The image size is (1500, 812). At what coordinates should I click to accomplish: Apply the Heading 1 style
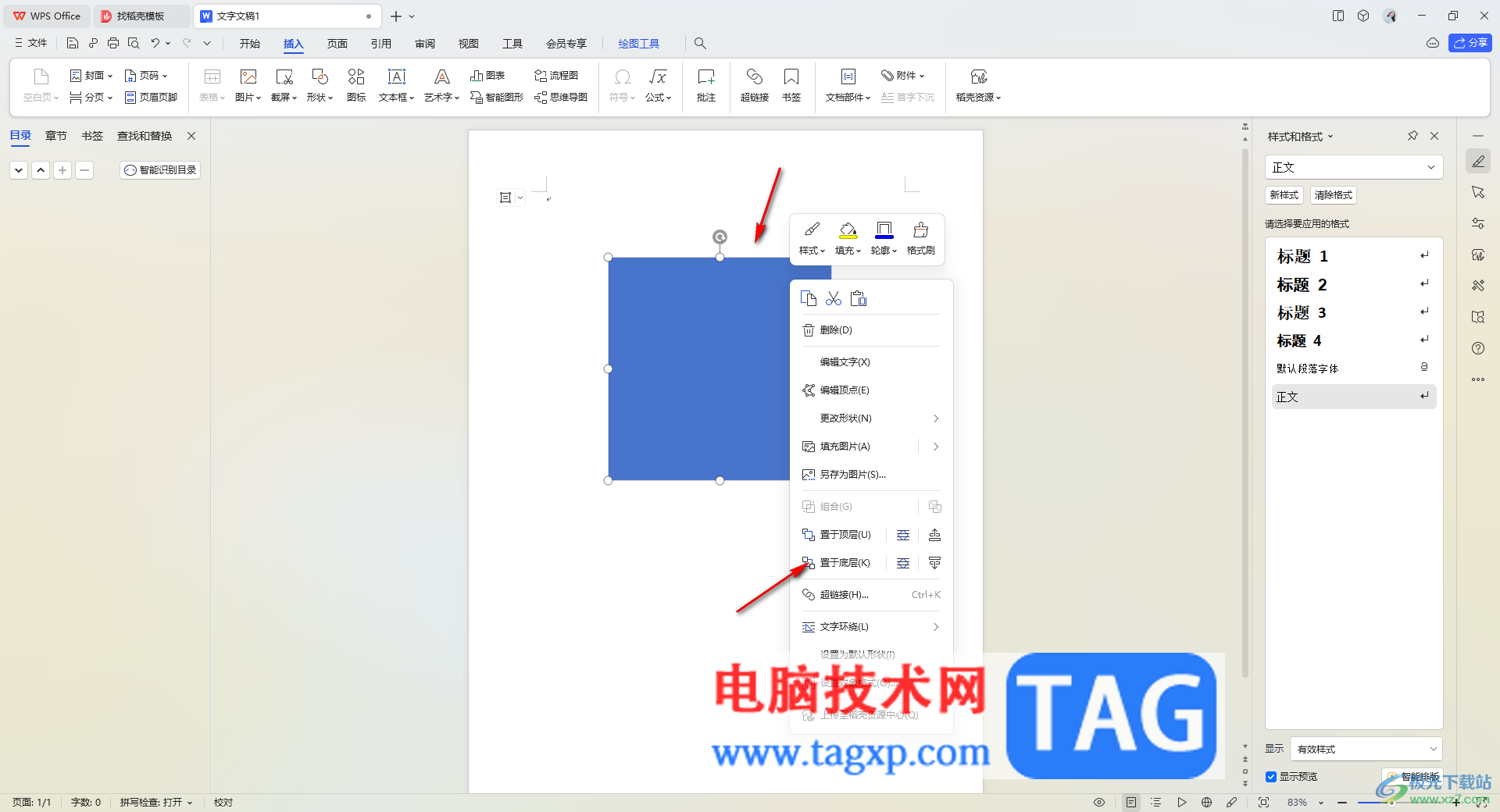(x=1354, y=256)
